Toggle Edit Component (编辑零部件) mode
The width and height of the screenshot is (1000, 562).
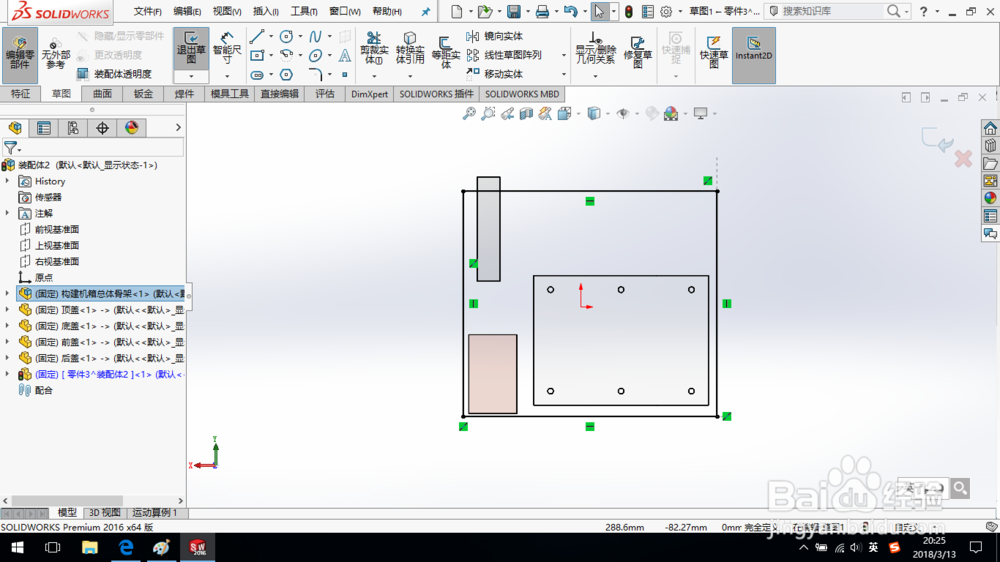tap(20, 55)
